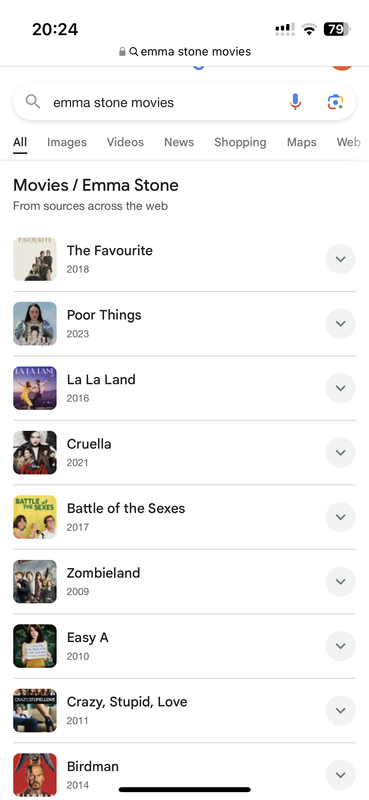369x800 pixels.
Task: Tap the La La Land poster thumbnail
Action: (x=35, y=388)
